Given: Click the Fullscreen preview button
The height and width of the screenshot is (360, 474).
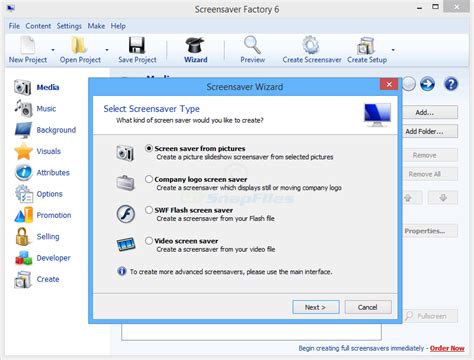Looking at the screenshot, I should click(430, 316).
